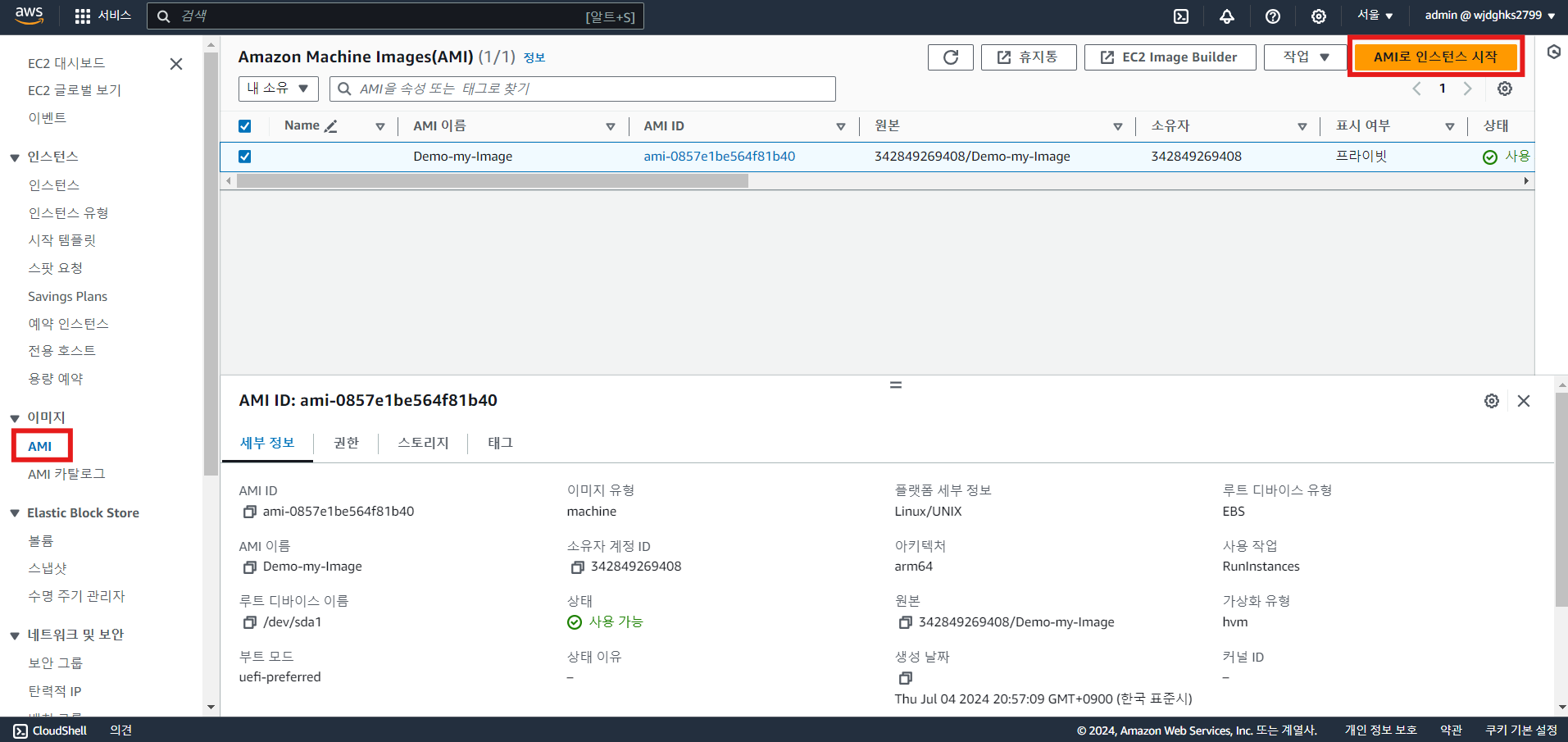Copy the root device name /dev/sda1
This screenshot has height=742, width=1568.
(x=250, y=622)
